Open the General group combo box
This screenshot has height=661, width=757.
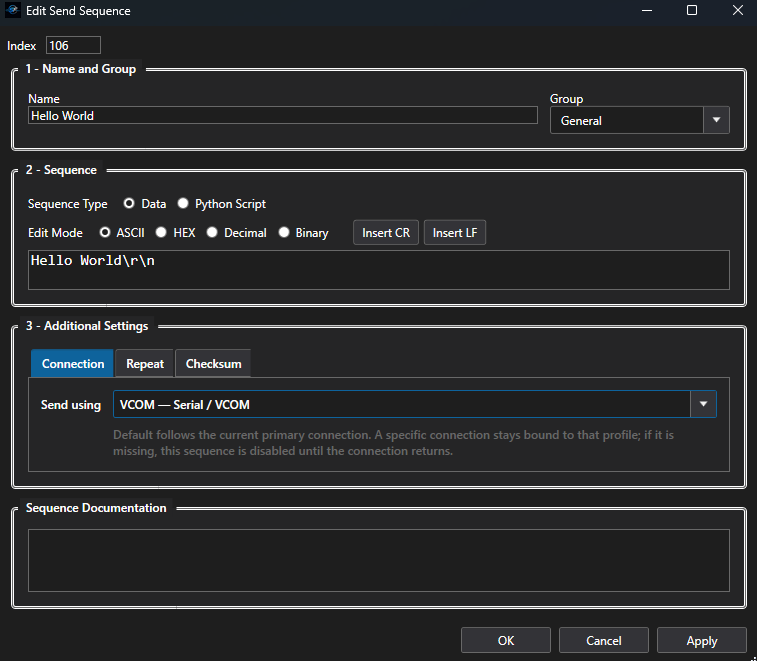click(640, 120)
